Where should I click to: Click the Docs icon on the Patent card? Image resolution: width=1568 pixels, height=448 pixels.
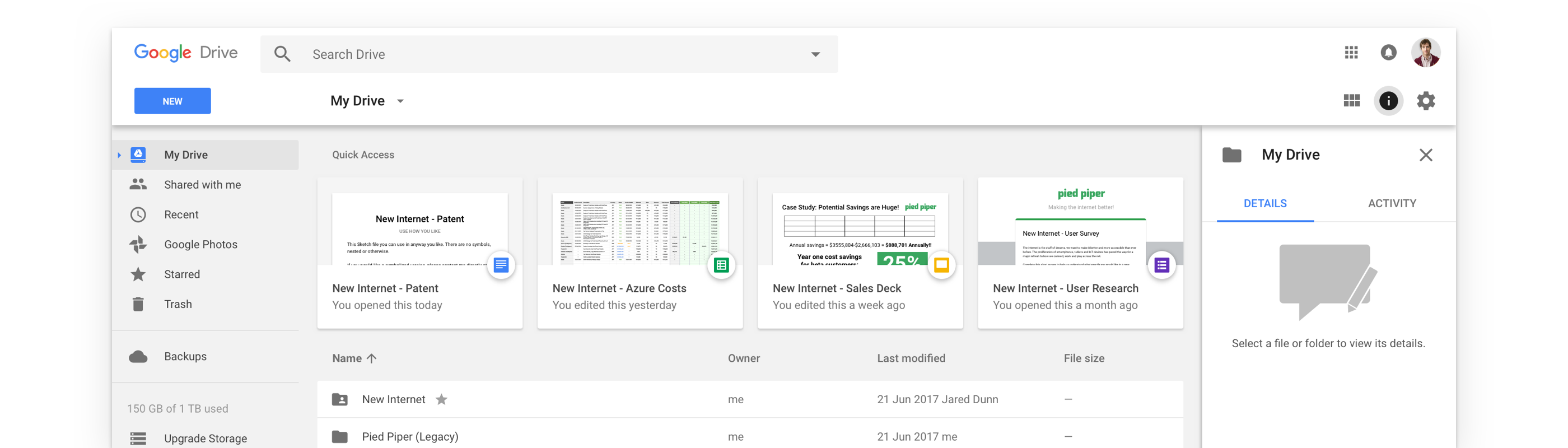coord(501,265)
